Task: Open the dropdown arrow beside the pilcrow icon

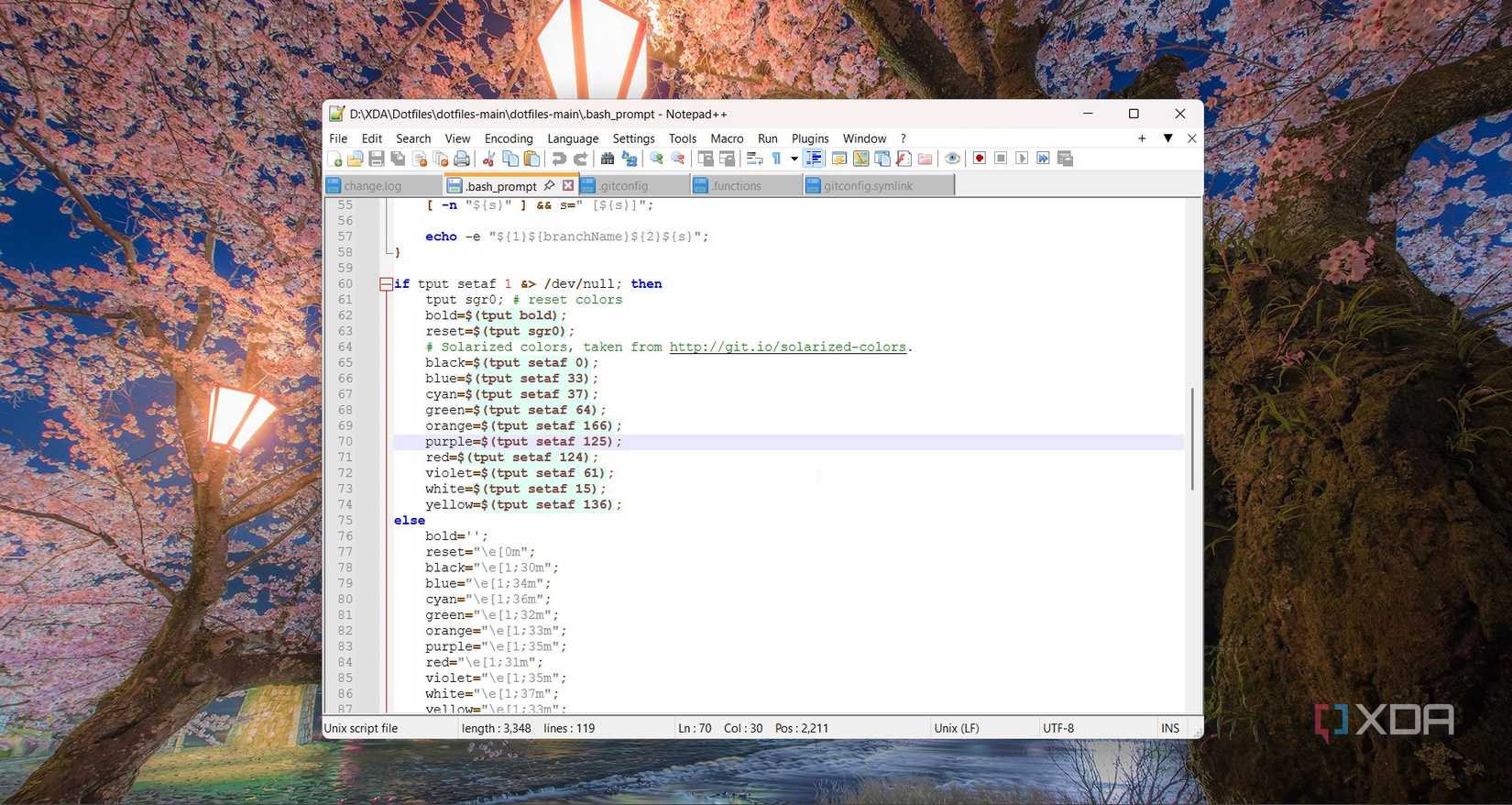Action: coord(794,159)
